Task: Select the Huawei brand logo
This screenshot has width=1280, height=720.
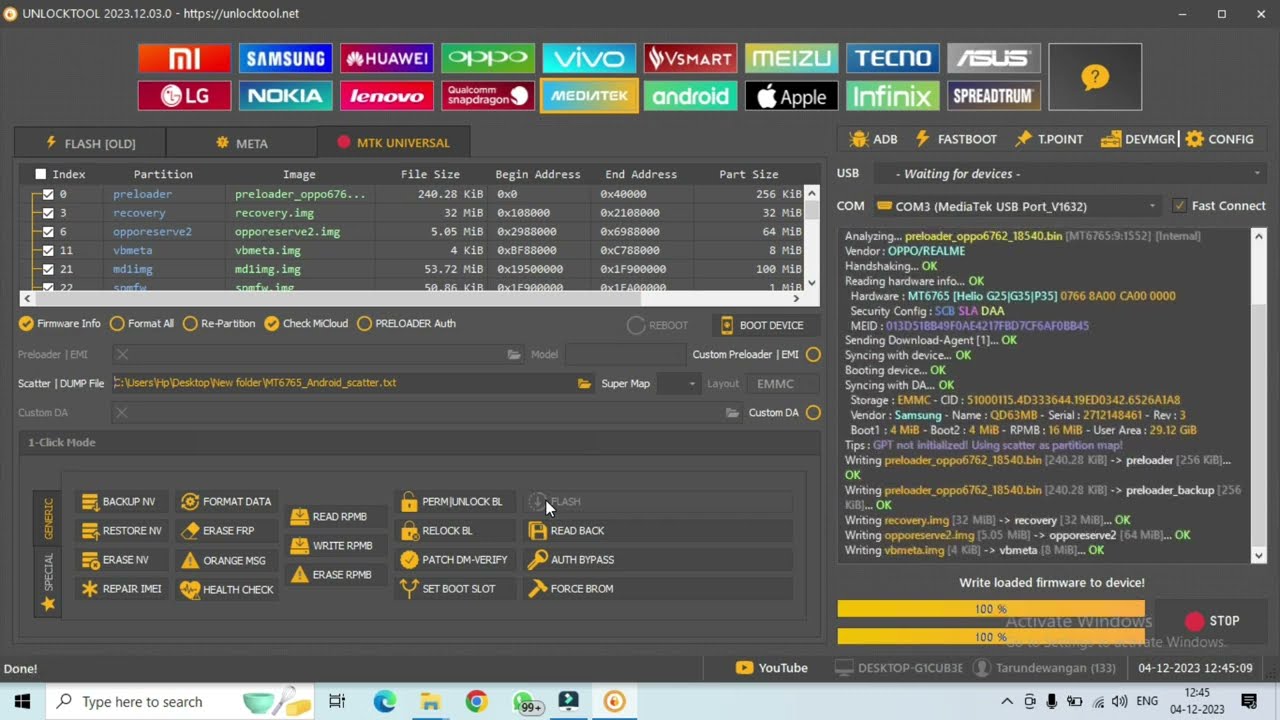Action: tap(386, 58)
